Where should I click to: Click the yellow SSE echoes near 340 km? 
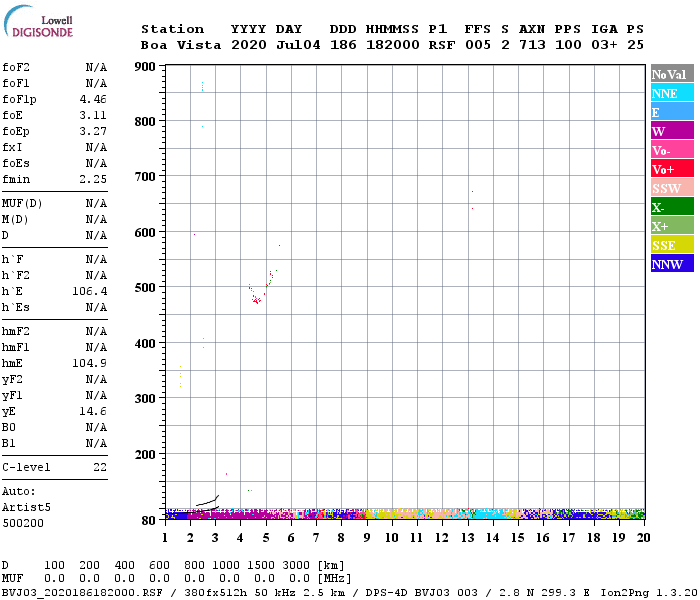[x=180, y=376]
